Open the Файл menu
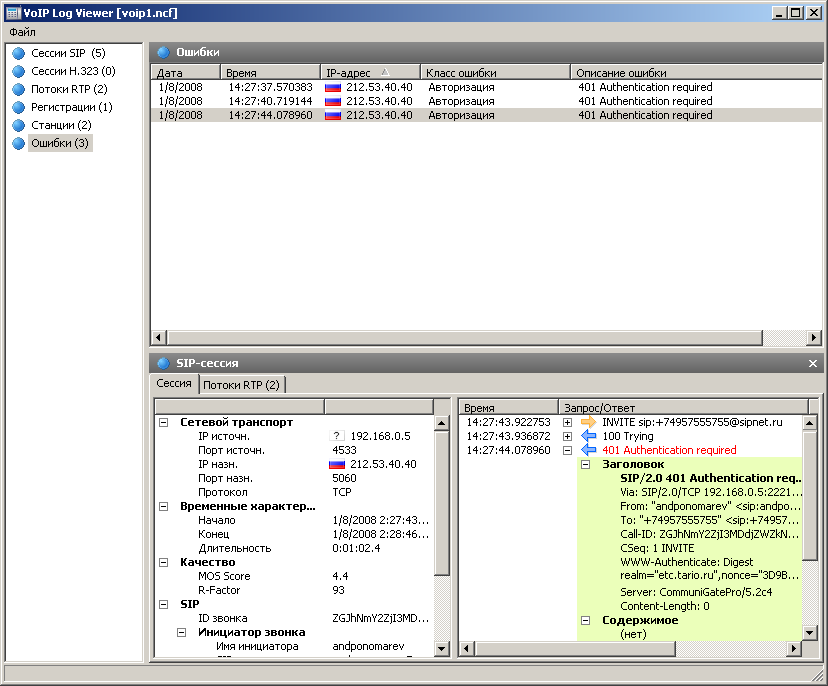Image resolution: width=828 pixels, height=686 pixels. point(22,32)
